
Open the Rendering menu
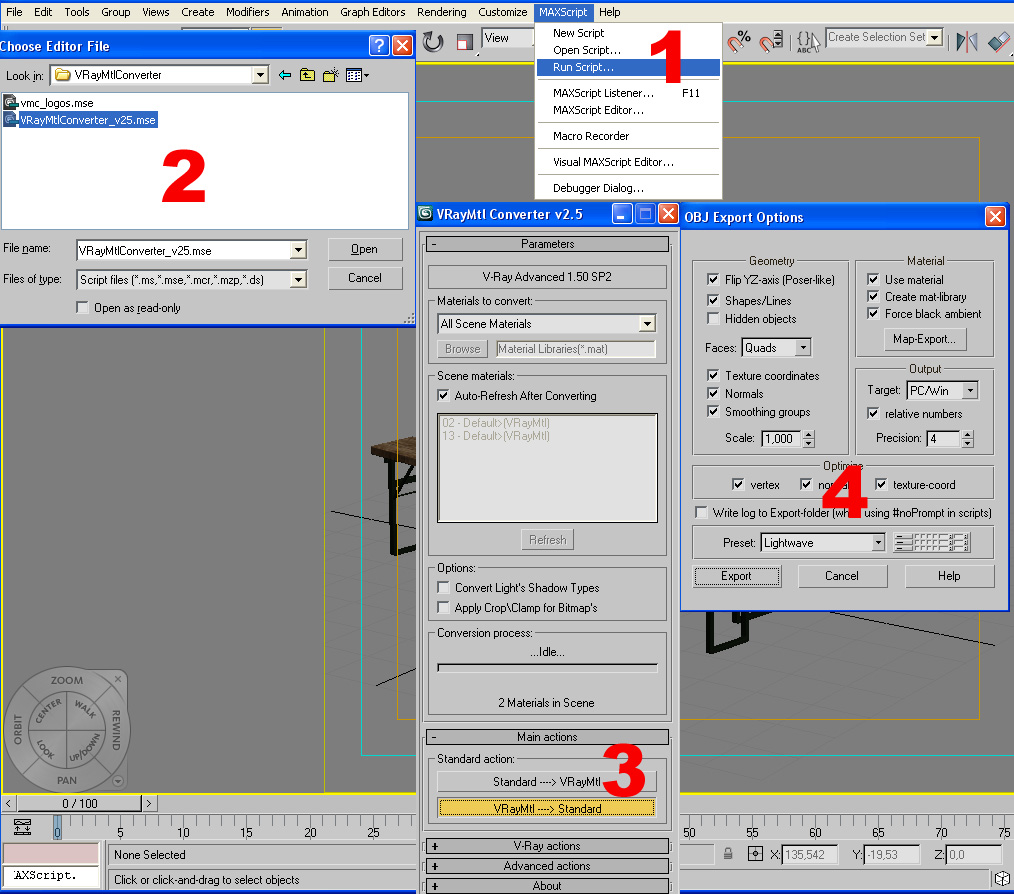click(441, 12)
